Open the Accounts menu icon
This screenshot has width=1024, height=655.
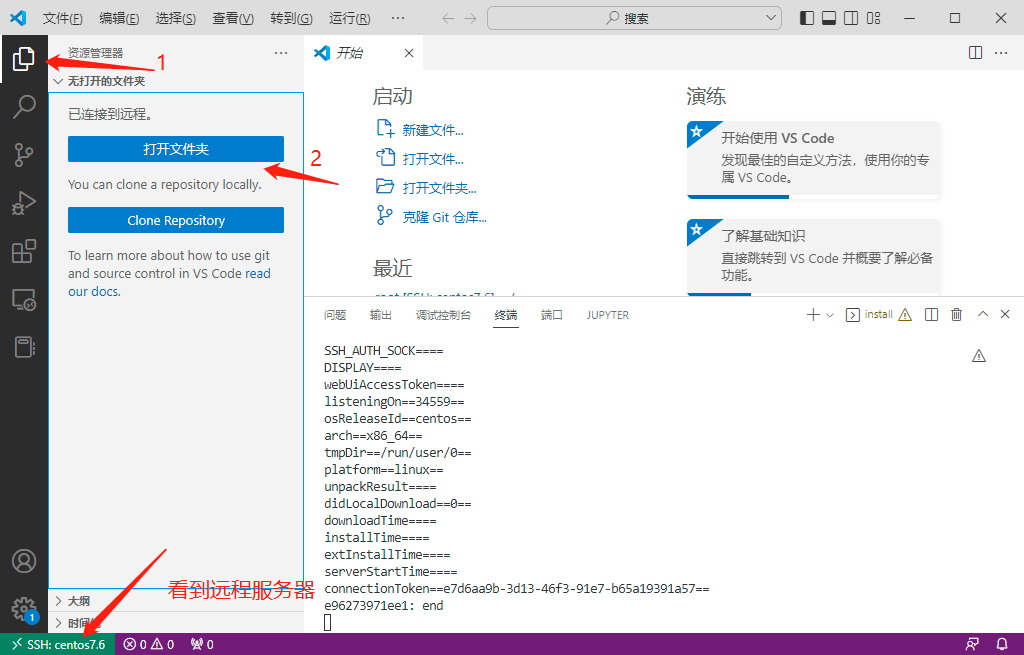point(24,561)
